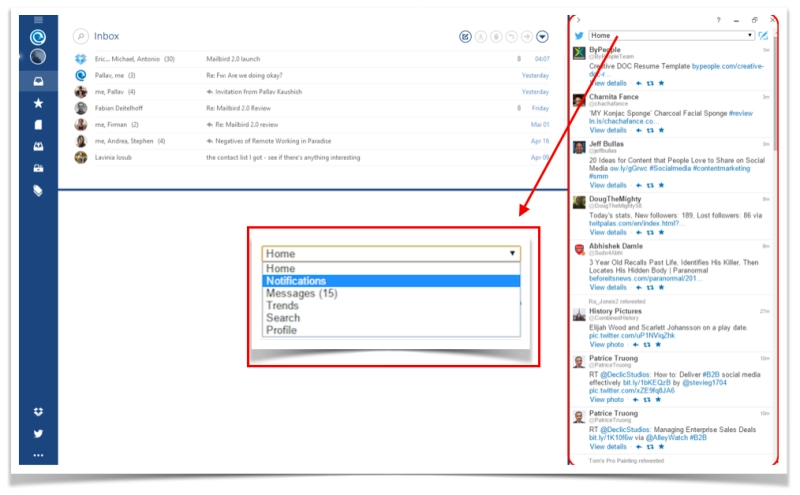800x495 pixels.
Task: Collapse the Twitter panel with chevron arrow
Action: click(578, 20)
